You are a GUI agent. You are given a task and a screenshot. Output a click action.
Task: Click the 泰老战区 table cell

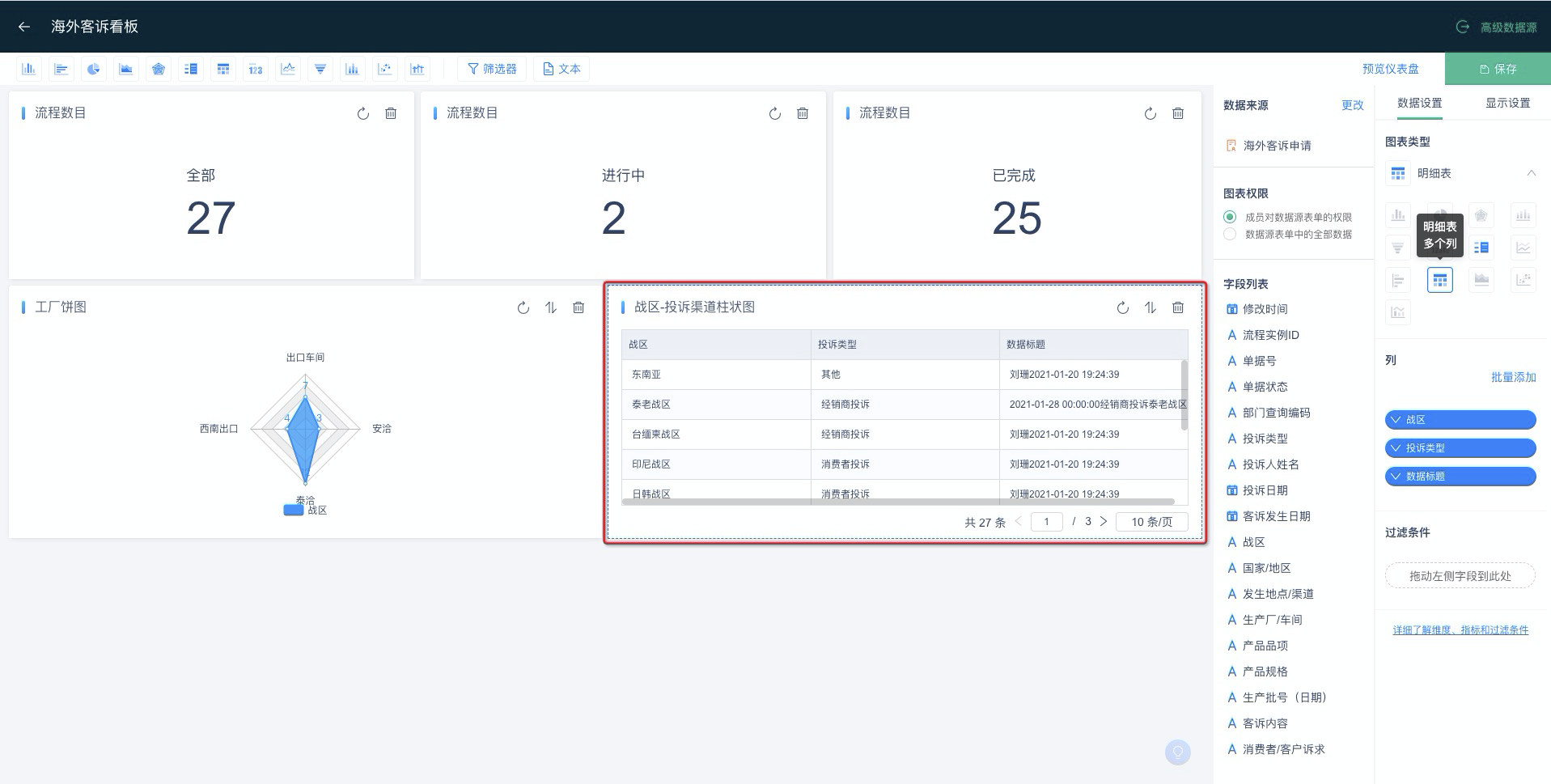716,405
